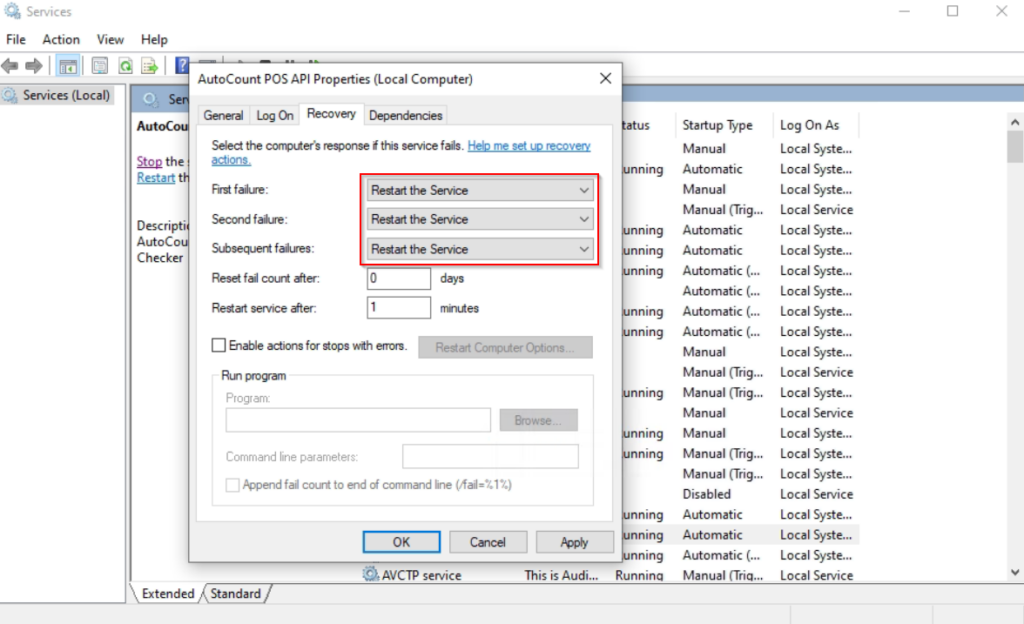Screen dimensions: 1024x624
Task: Click the Properties toolbar icon
Action: pyautogui.click(x=100, y=65)
